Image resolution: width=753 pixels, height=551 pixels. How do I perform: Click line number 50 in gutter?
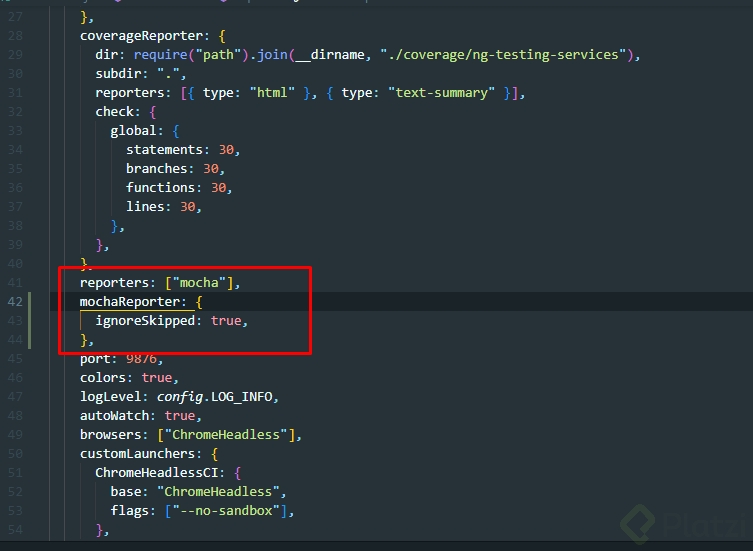coord(15,454)
